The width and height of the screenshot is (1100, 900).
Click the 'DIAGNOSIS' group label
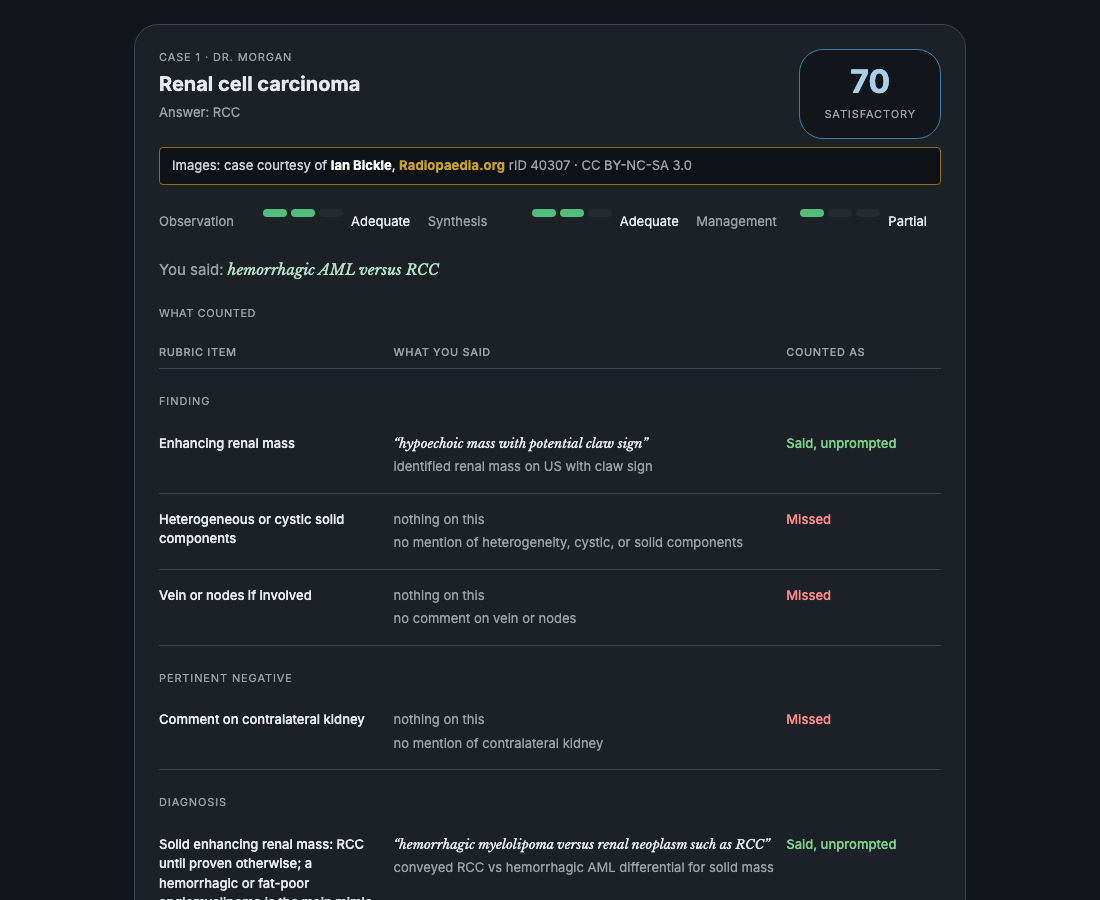click(192, 802)
